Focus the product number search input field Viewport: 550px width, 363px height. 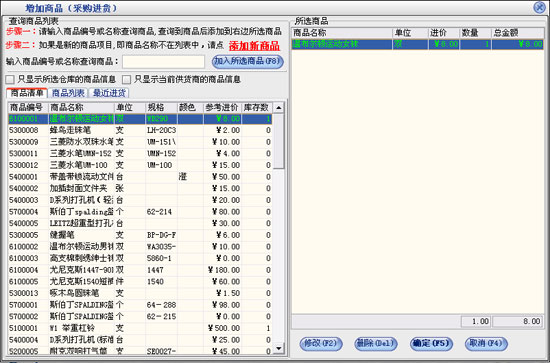(163, 62)
